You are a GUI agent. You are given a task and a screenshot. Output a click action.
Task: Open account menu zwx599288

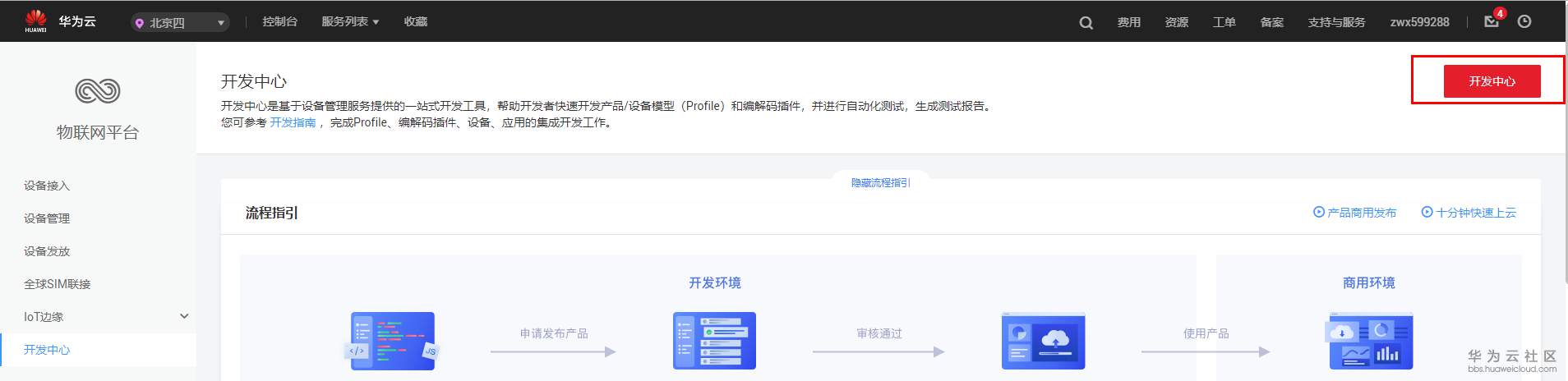tap(1419, 22)
